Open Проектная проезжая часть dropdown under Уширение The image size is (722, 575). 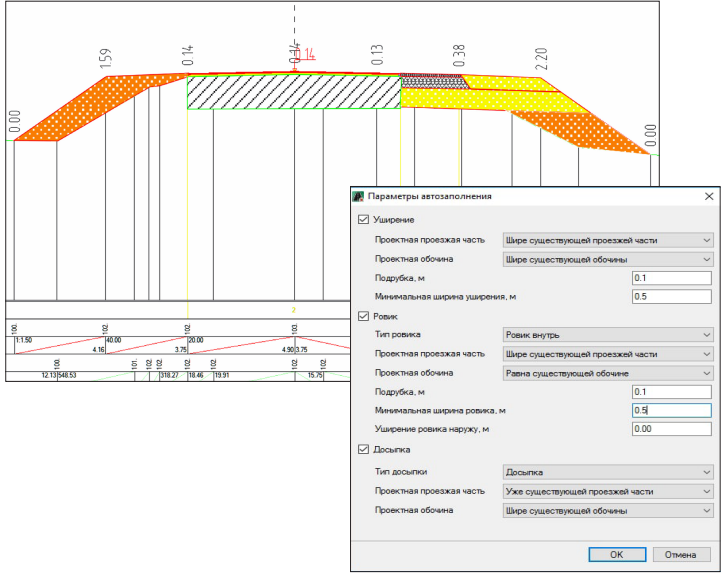[608, 240]
